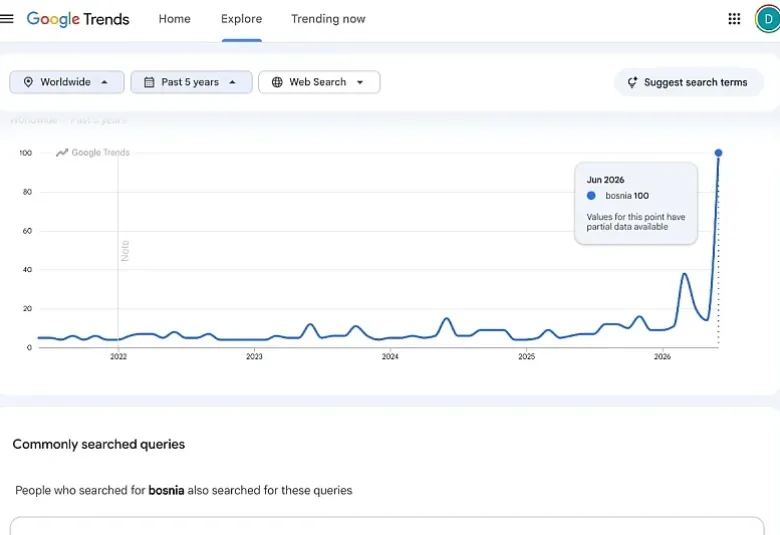Expand the Past 5 years dropdown
This screenshot has width=780, height=535.
(192, 82)
